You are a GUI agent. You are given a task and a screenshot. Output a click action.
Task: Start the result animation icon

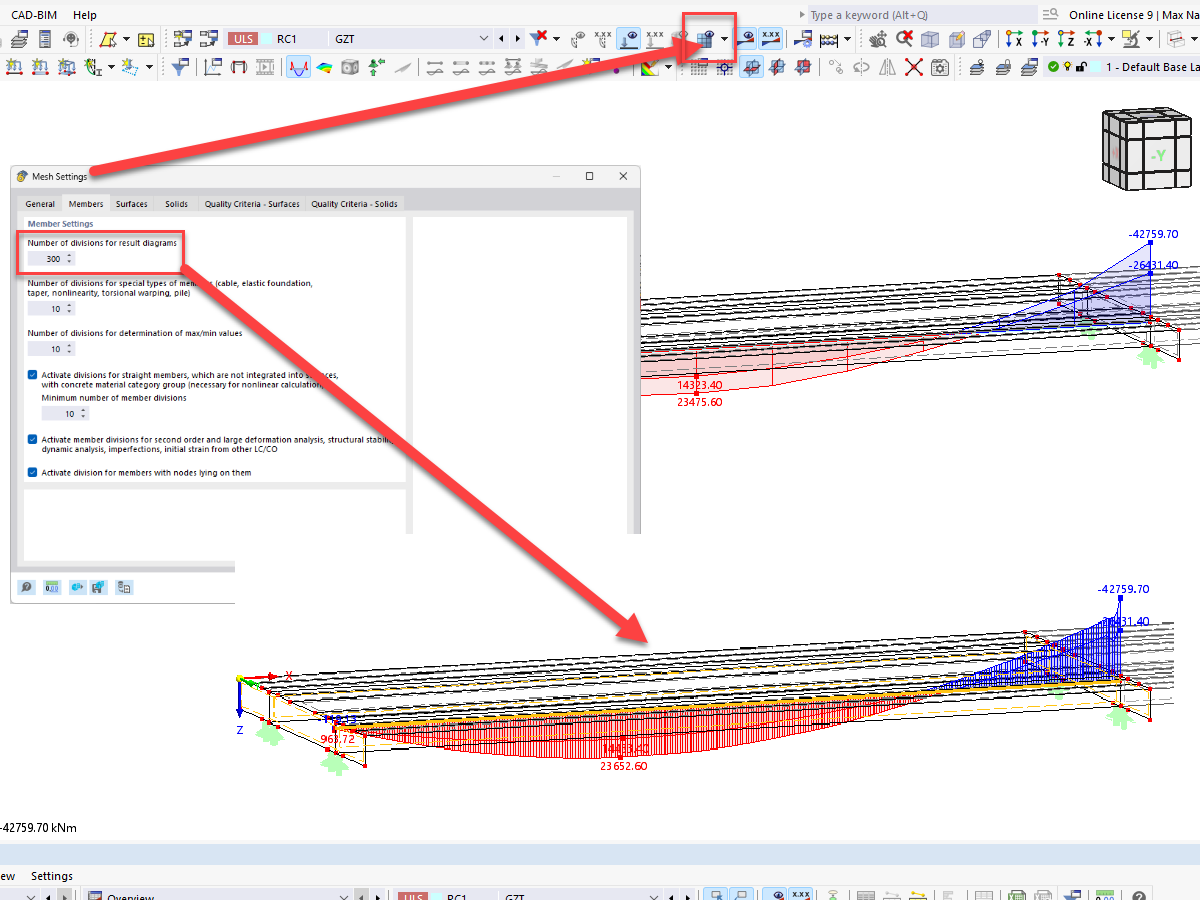coord(265,67)
